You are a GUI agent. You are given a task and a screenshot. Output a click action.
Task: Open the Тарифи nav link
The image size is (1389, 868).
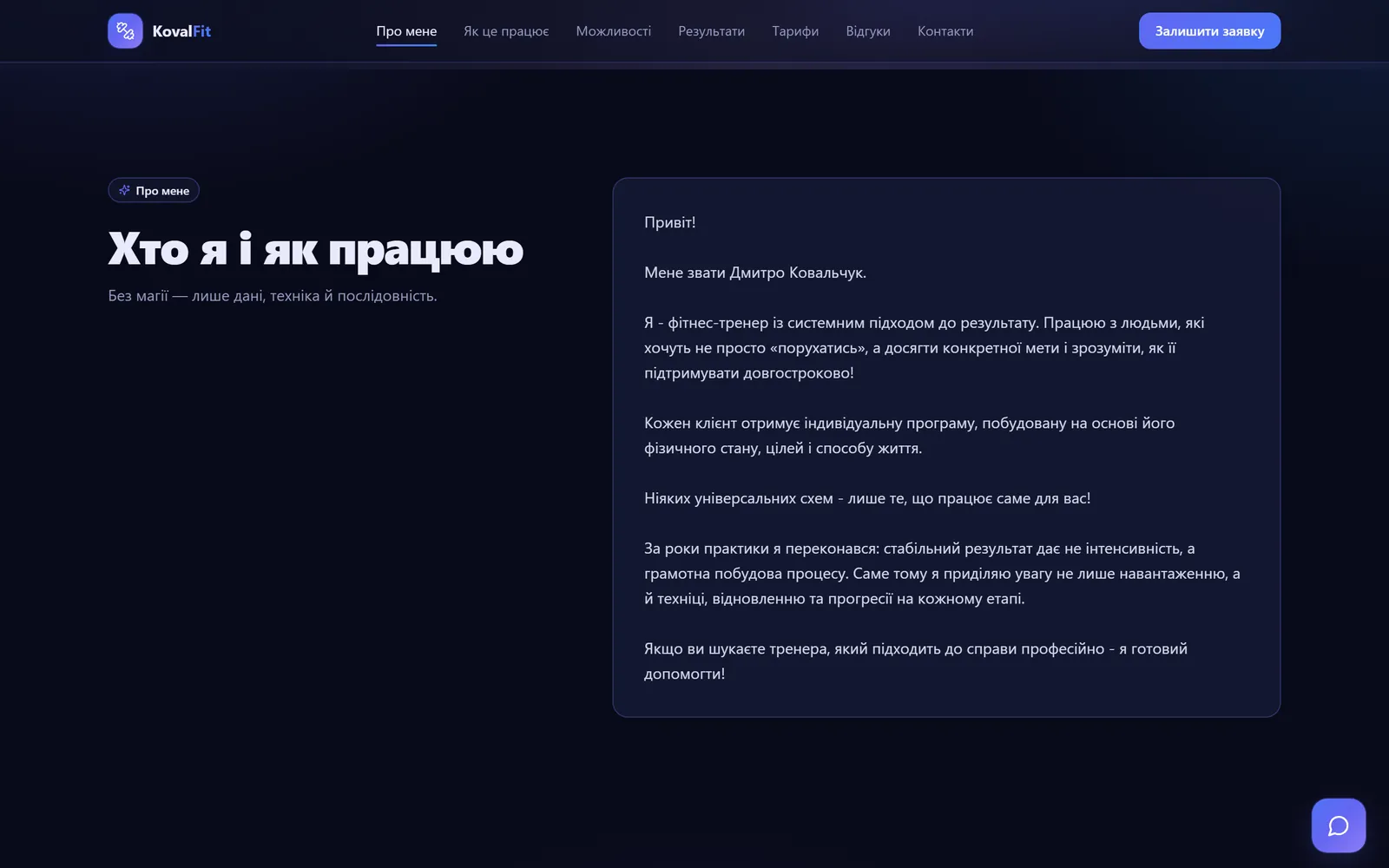point(795,31)
